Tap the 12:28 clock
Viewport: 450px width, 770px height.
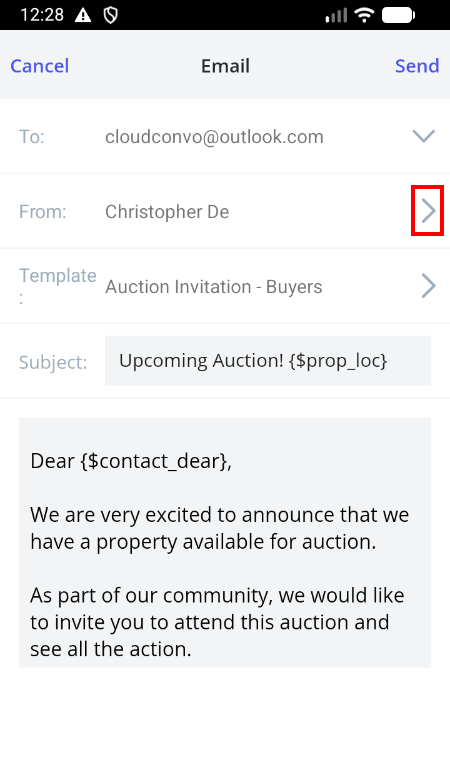click(42, 15)
